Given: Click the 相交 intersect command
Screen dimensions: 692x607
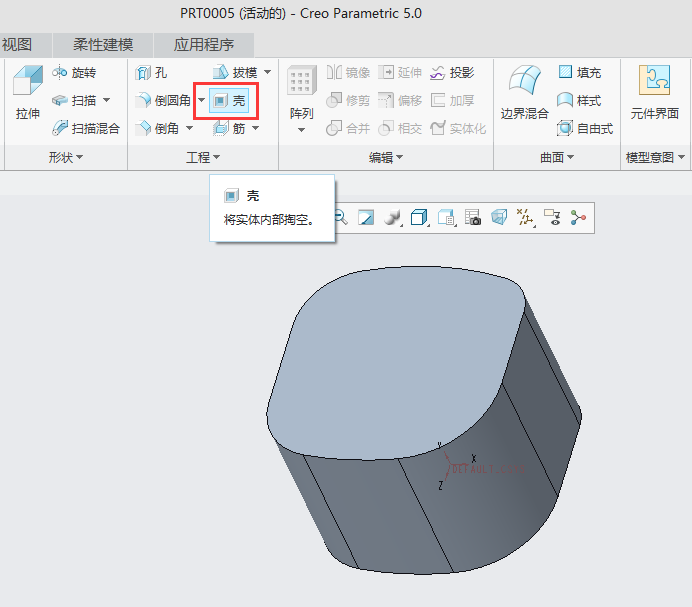Looking at the screenshot, I should click(x=400, y=128).
